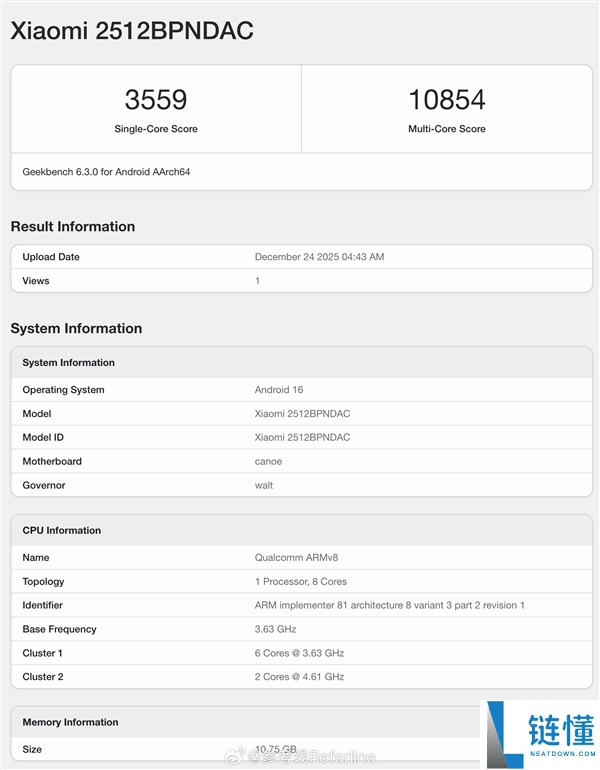The height and width of the screenshot is (770, 600).
Task: Click the Multi-Core Score label
Action: 447,129
